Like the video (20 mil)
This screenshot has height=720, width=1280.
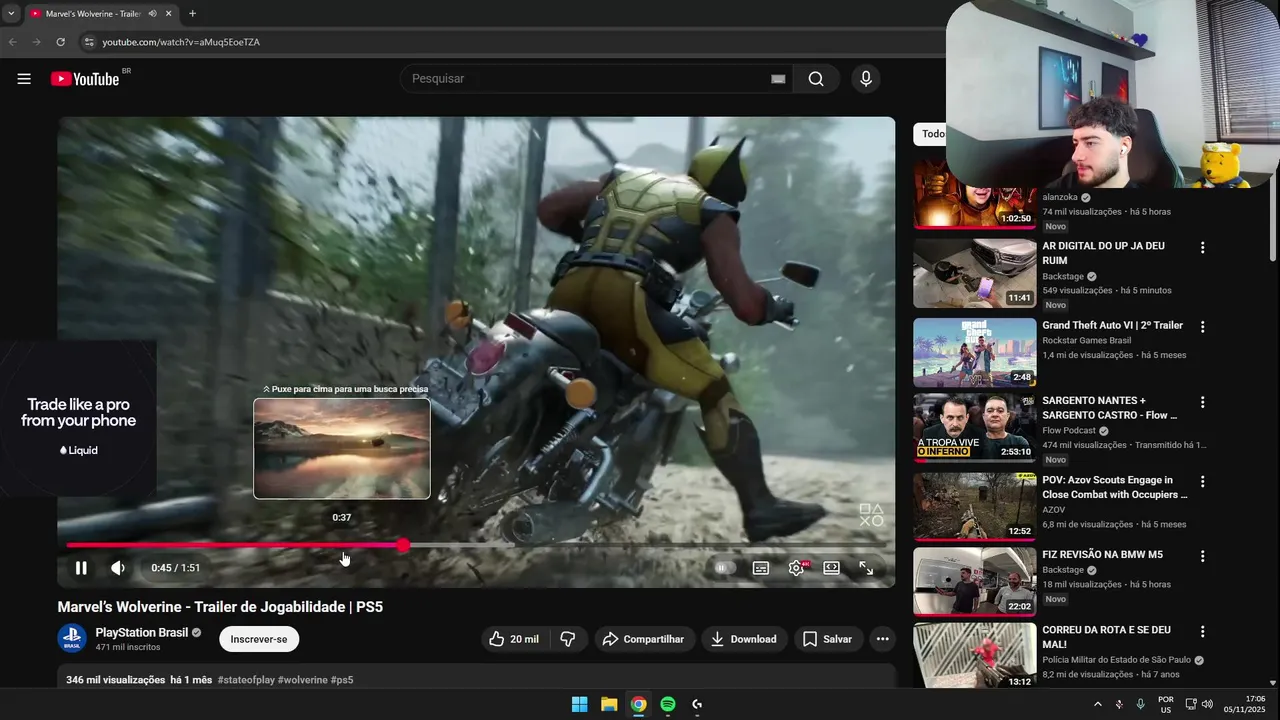click(514, 639)
